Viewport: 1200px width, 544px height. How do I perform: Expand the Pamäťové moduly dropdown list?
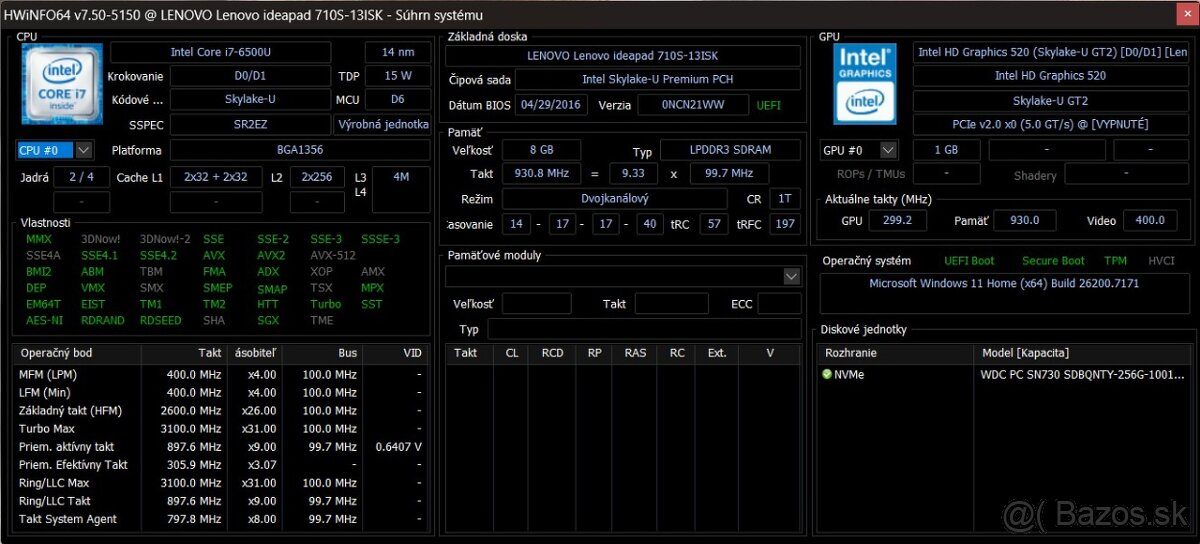792,276
